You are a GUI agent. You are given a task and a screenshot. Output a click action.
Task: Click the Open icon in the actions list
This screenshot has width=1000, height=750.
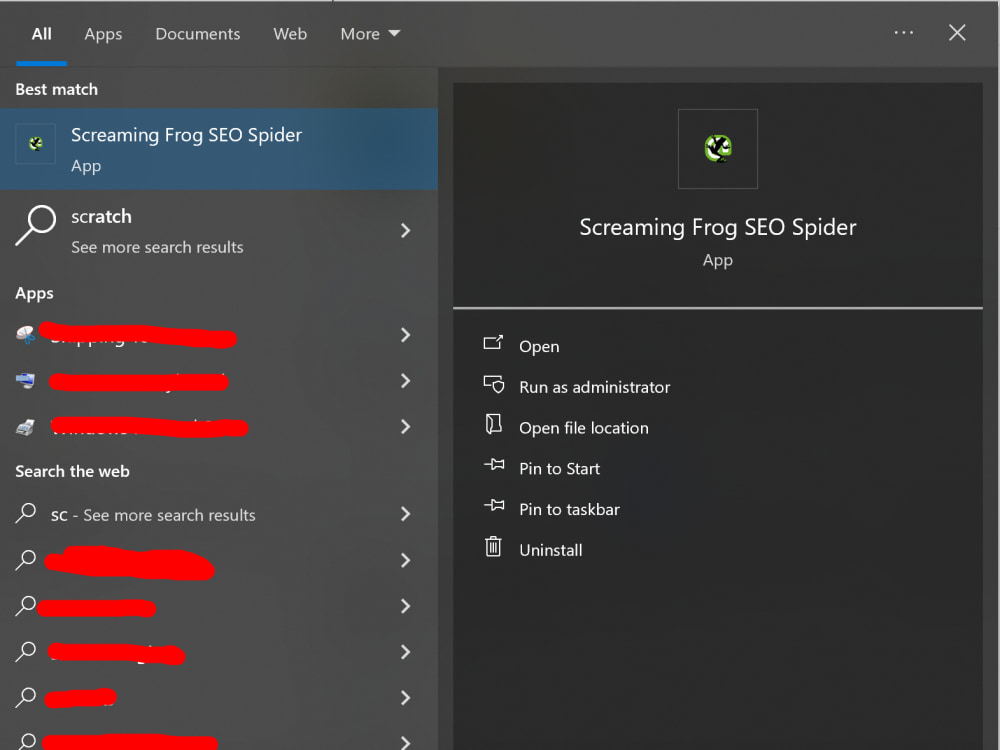click(493, 343)
